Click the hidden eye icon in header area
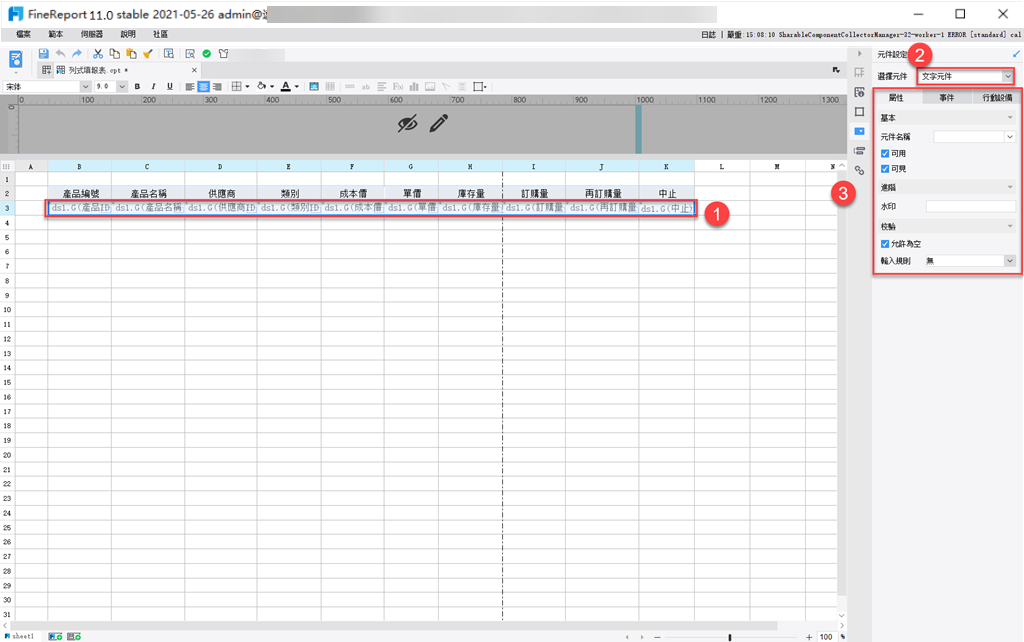Image resolution: width=1024 pixels, height=642 pixels. [408, 123]
